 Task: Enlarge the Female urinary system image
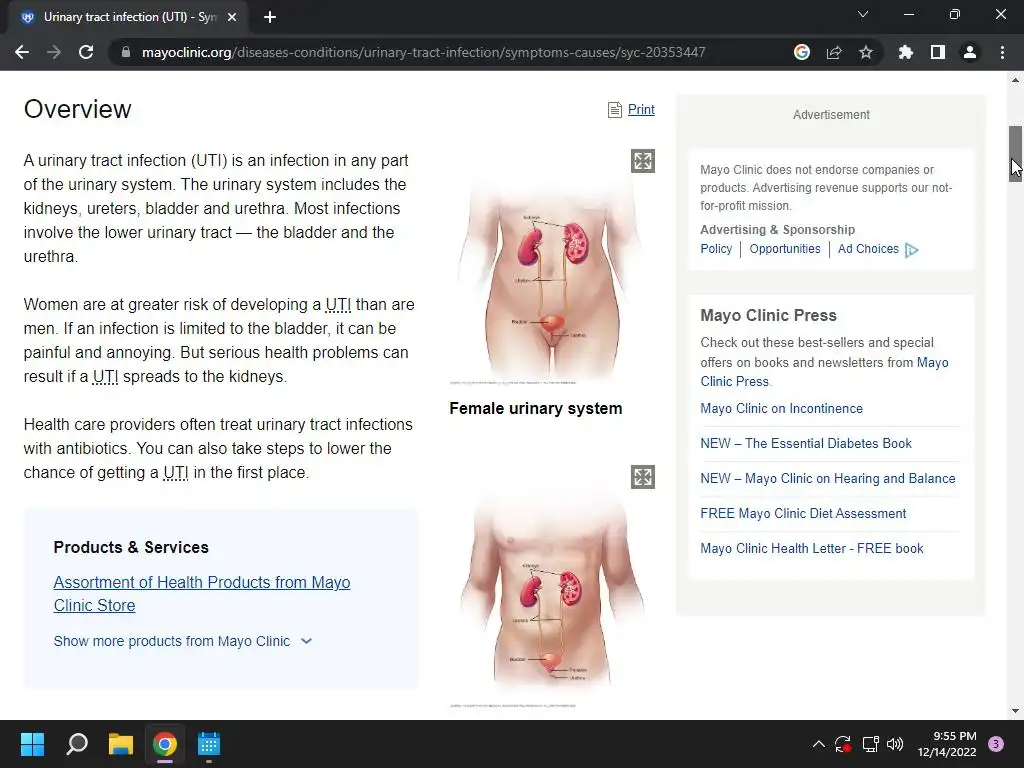pyautogui.click(x=643, y=161)
